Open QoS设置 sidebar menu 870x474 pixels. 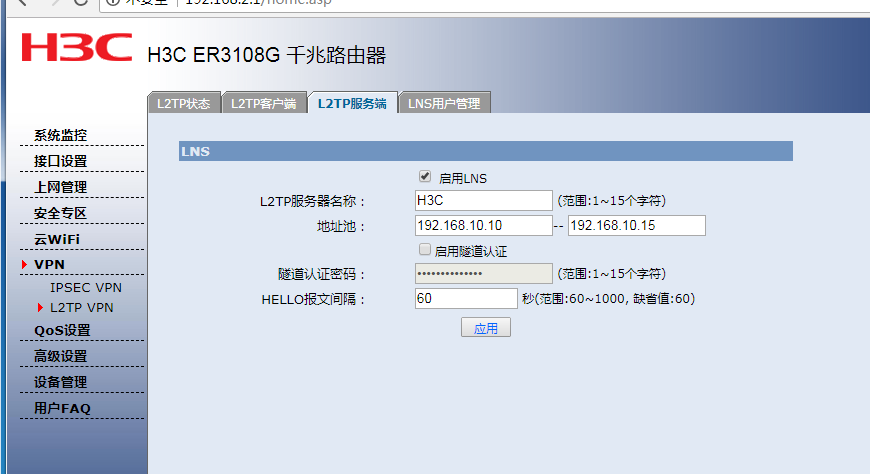click(62, 330)
